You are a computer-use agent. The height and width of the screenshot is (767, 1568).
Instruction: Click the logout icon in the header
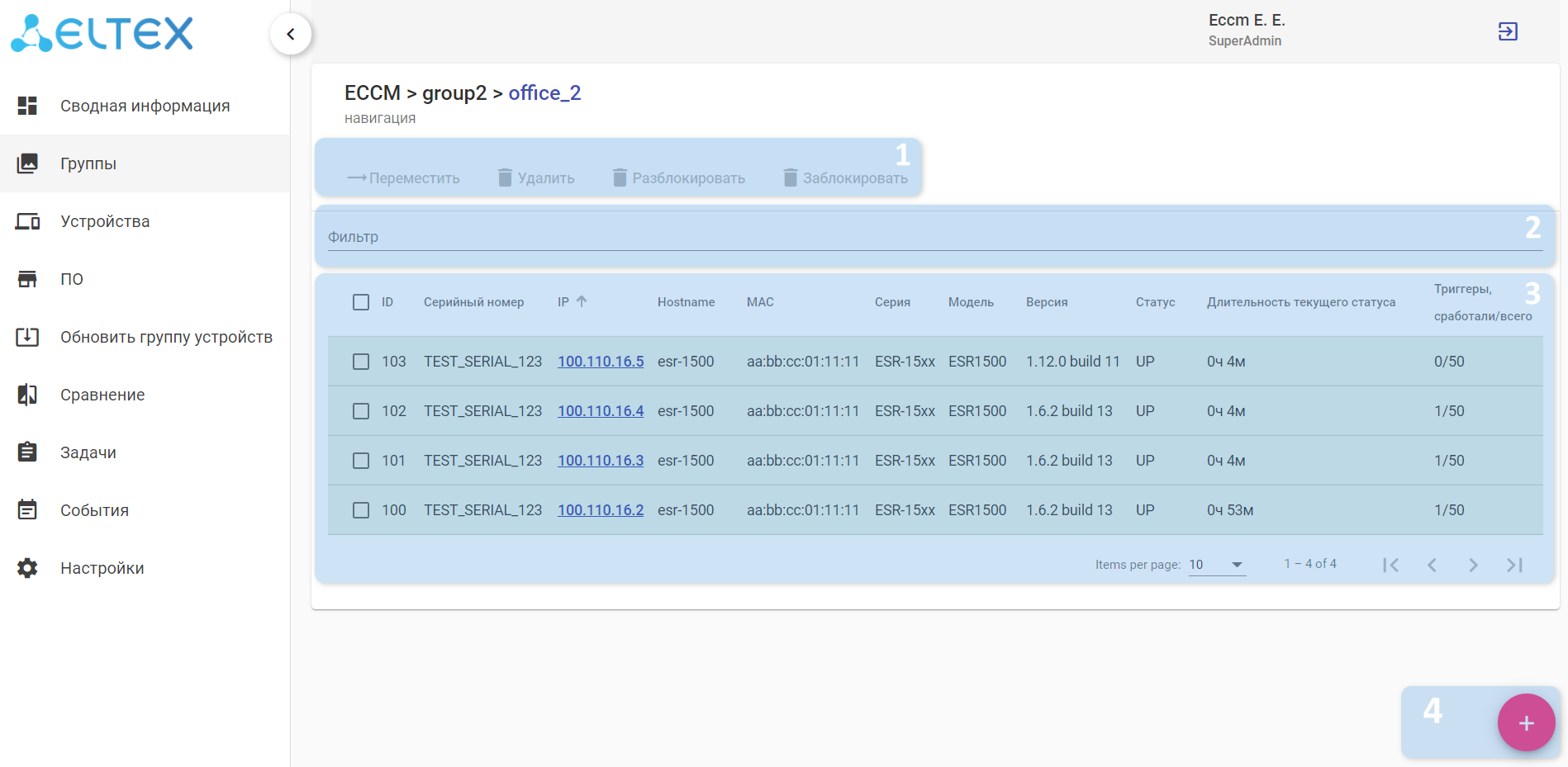click(1507, 31)
